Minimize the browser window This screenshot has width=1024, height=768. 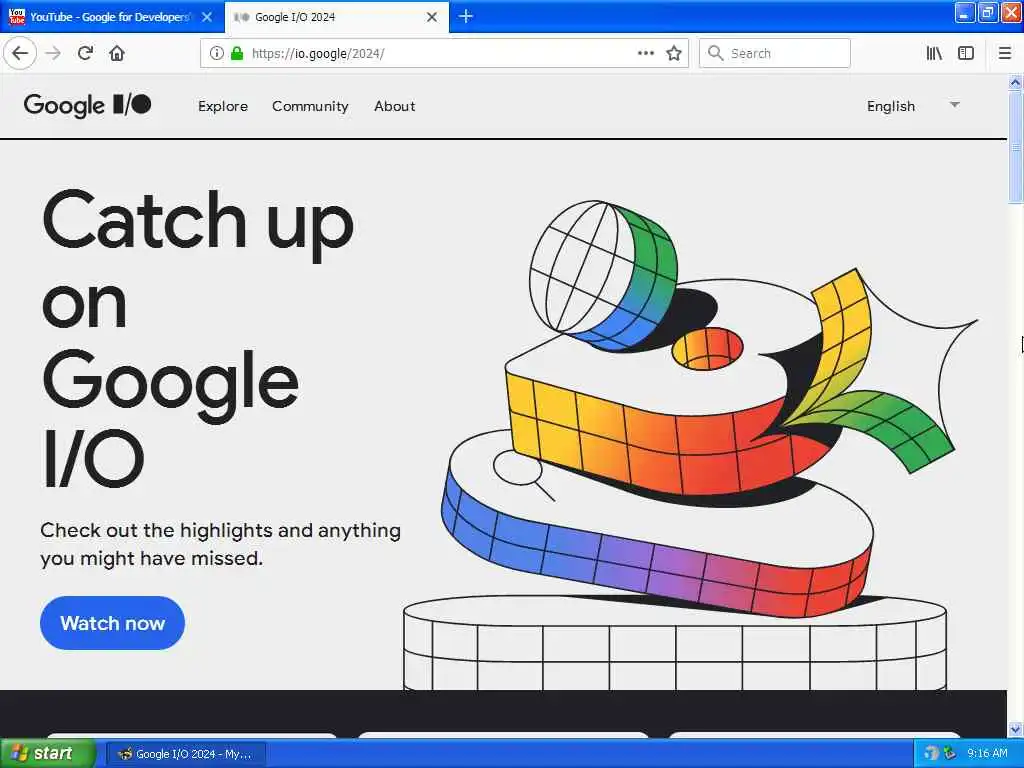click(x=965, y=13)
